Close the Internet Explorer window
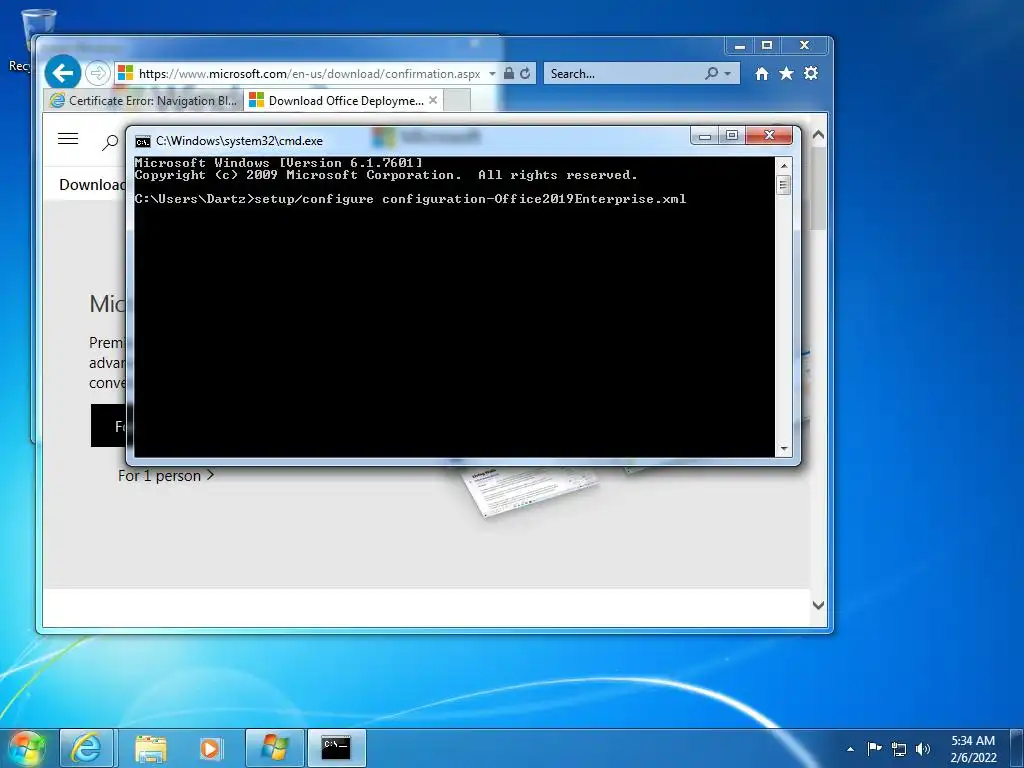Image resolution: width=1024 pixels, height=768 pixels. pos(804,46)
